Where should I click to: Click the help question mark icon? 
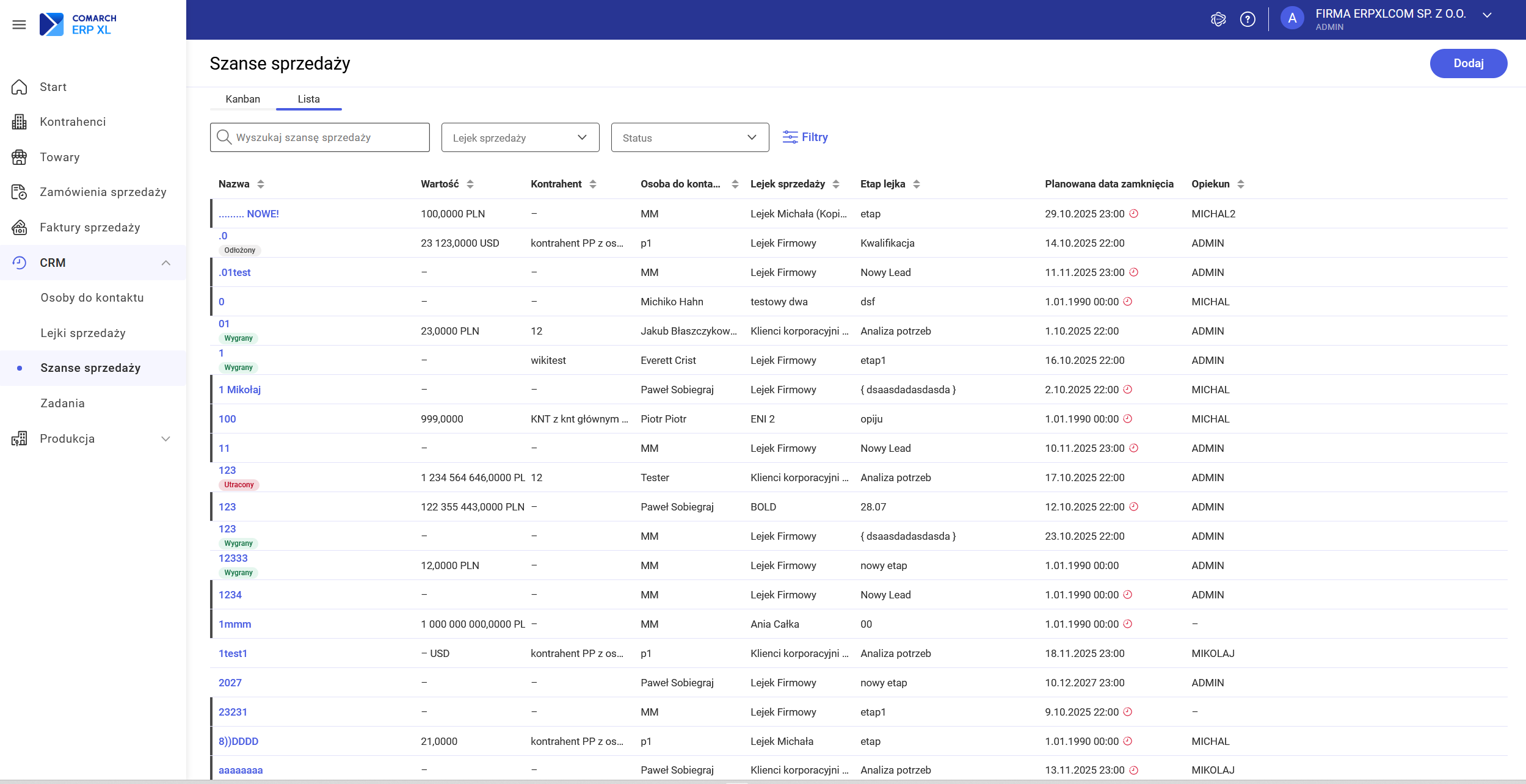[1248, 19]
